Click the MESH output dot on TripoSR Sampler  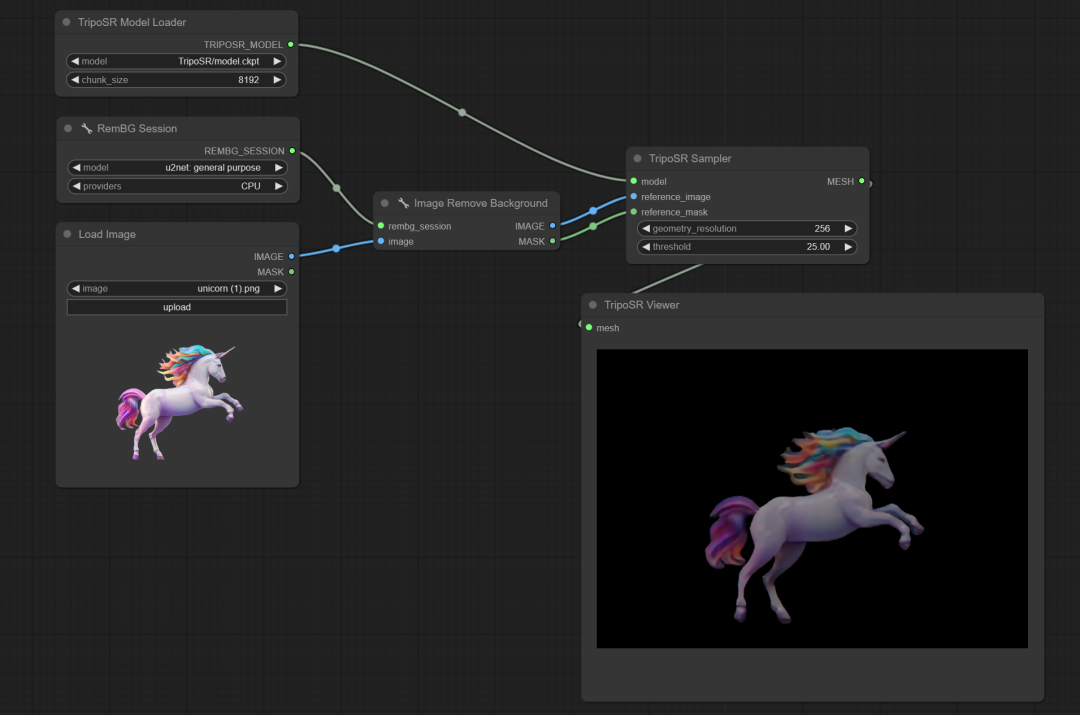click(863, 181)
